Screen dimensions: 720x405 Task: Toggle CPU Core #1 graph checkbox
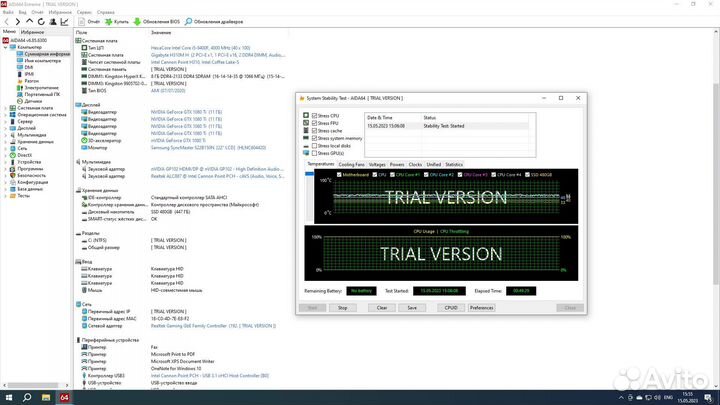pyautogui.click(x=392, y=174)
